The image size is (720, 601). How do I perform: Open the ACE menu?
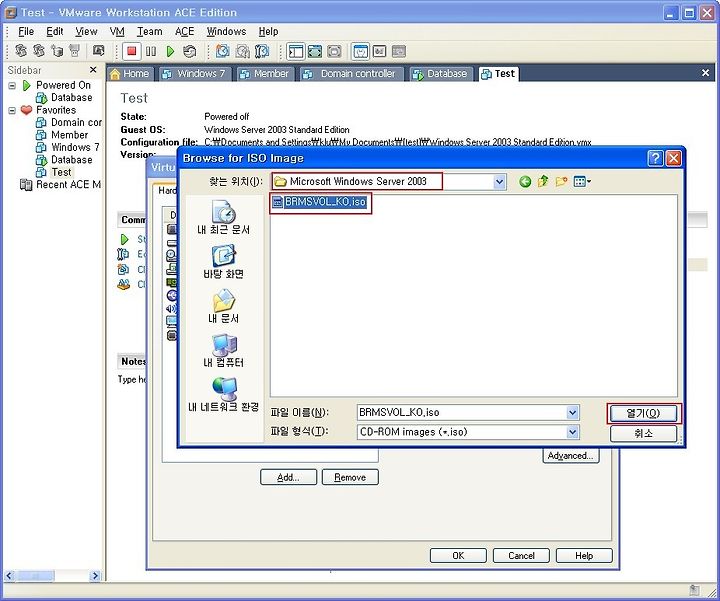point(185,32)
